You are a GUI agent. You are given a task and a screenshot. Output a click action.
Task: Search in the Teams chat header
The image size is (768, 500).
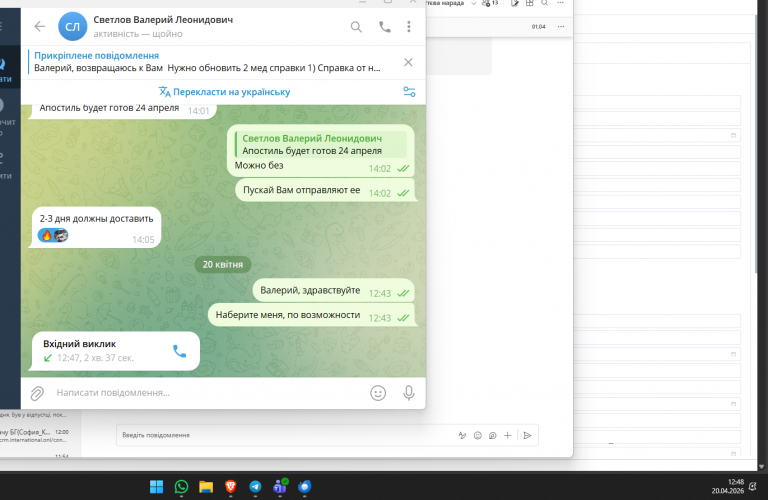click(545, 3)
